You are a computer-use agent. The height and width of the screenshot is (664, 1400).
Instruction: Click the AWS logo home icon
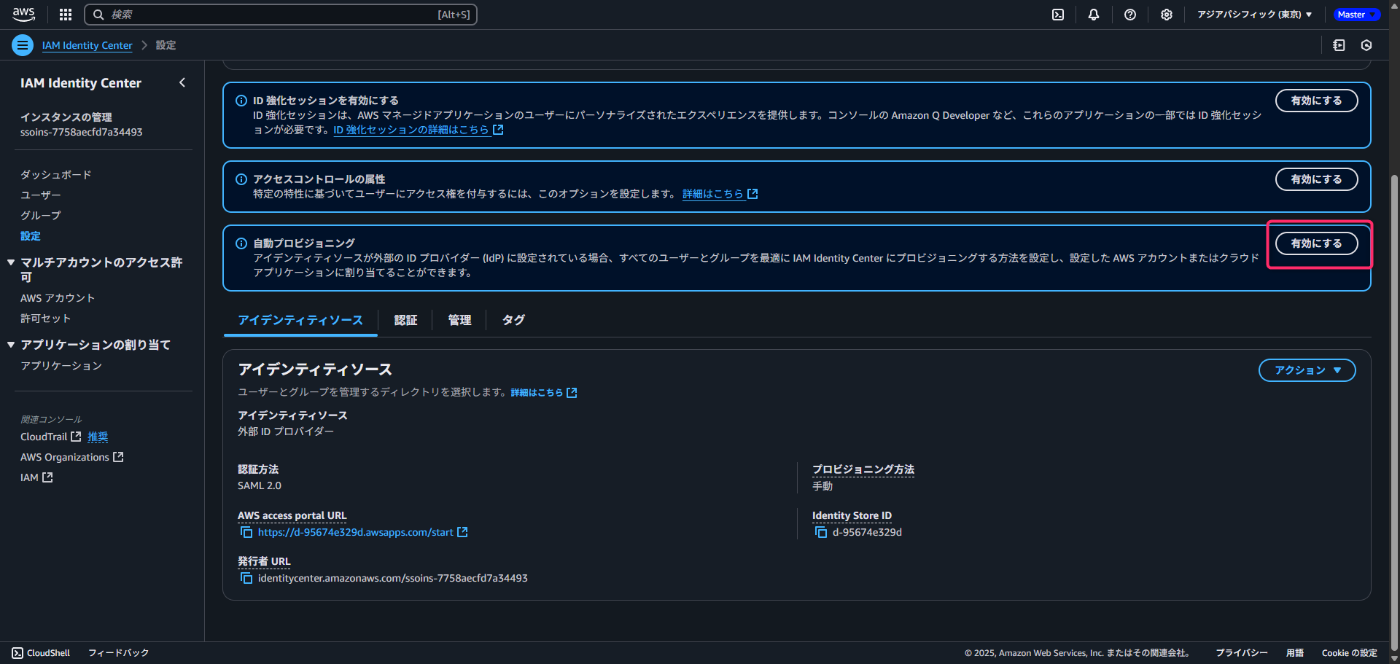[x=24, y=14]
